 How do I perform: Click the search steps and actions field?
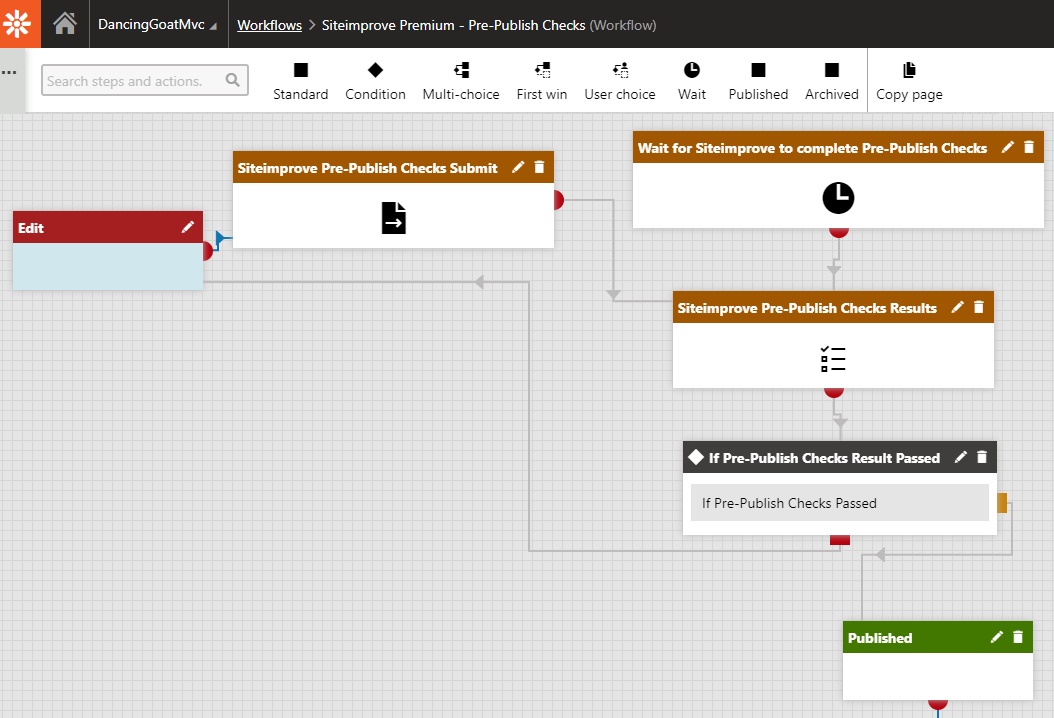[145, 81]
